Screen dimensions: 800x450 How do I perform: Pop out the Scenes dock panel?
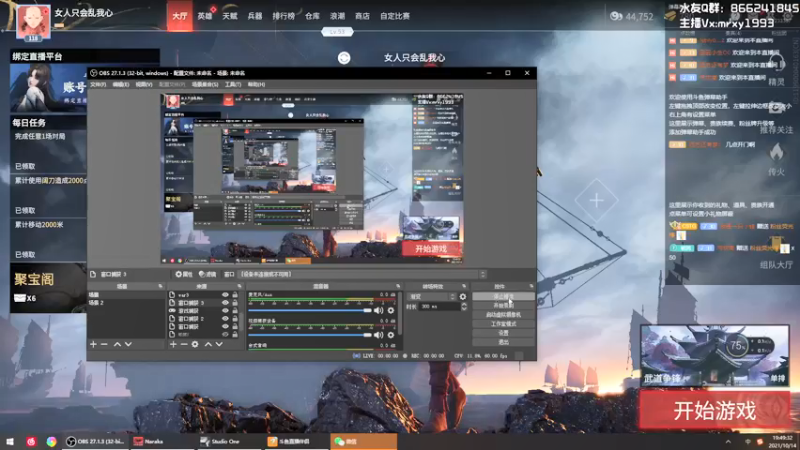(x=161, y=286)
